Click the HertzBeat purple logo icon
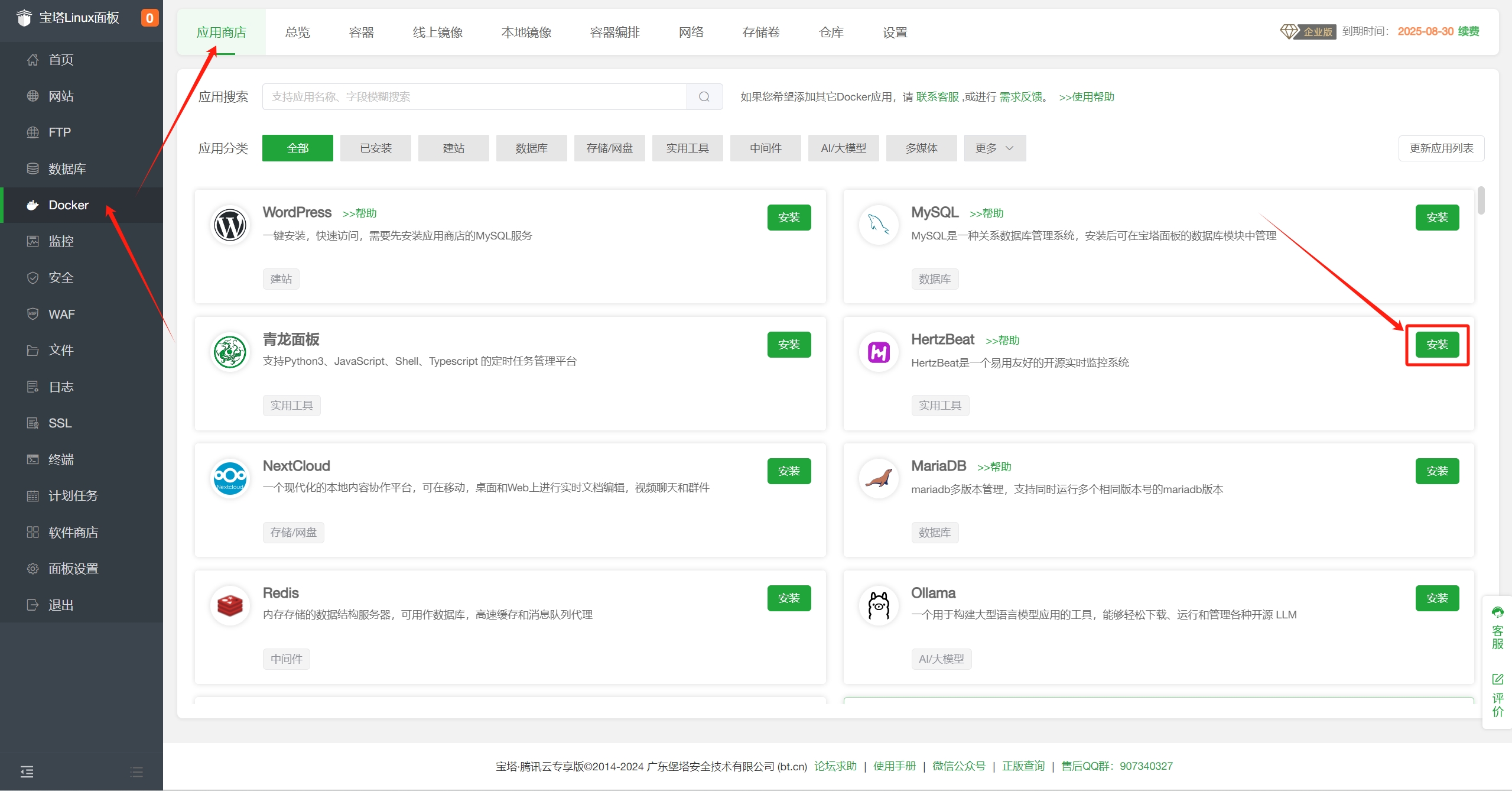Viewport: 1512px width, 791px height. 879,353
